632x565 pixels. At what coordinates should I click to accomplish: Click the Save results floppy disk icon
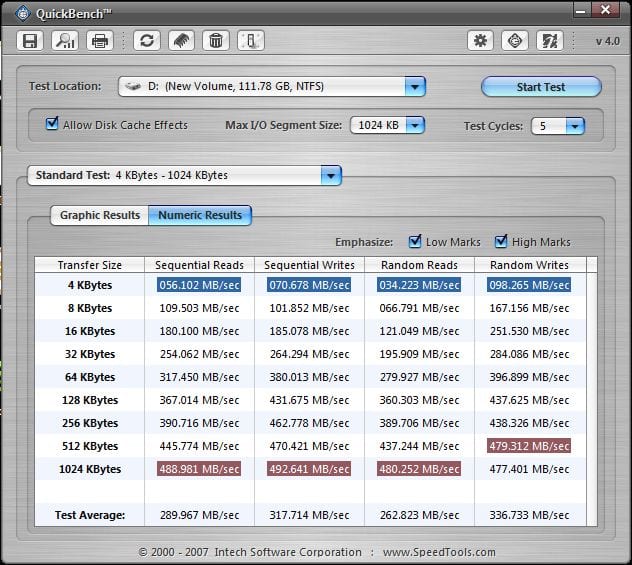[30, 41]
